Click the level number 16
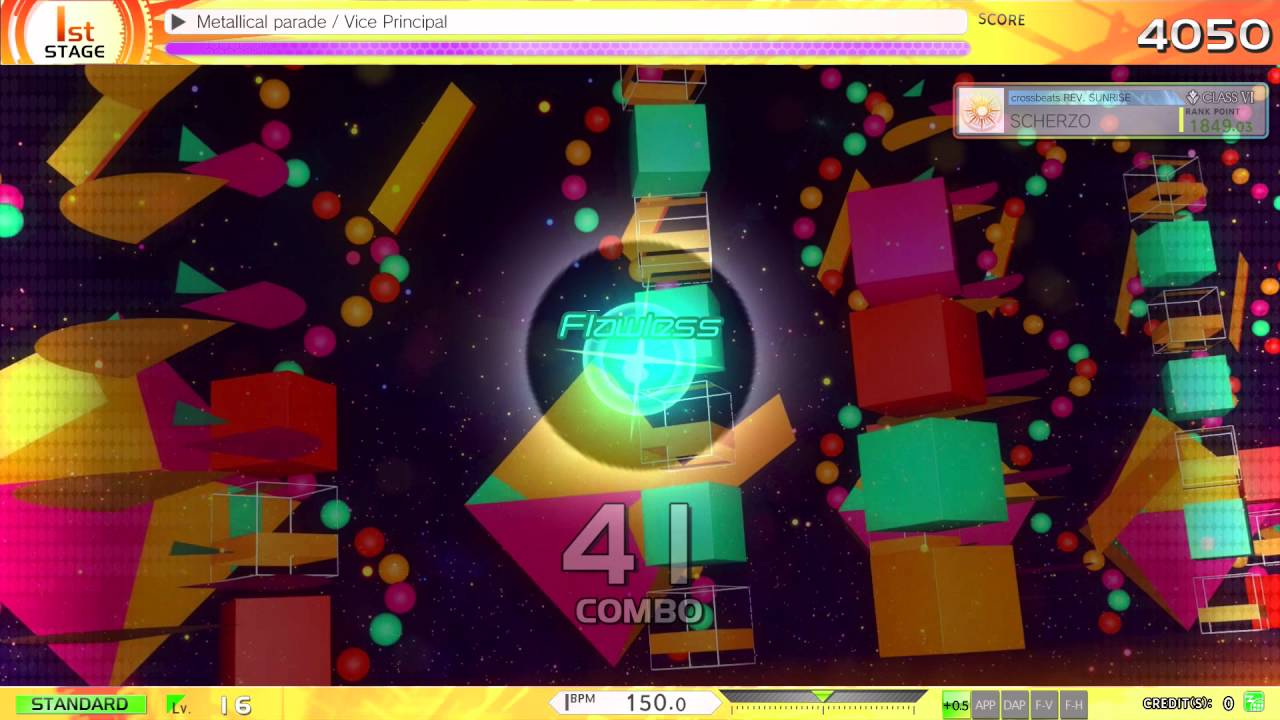The height and width of the screenshot is (720, 1280). 236,705
